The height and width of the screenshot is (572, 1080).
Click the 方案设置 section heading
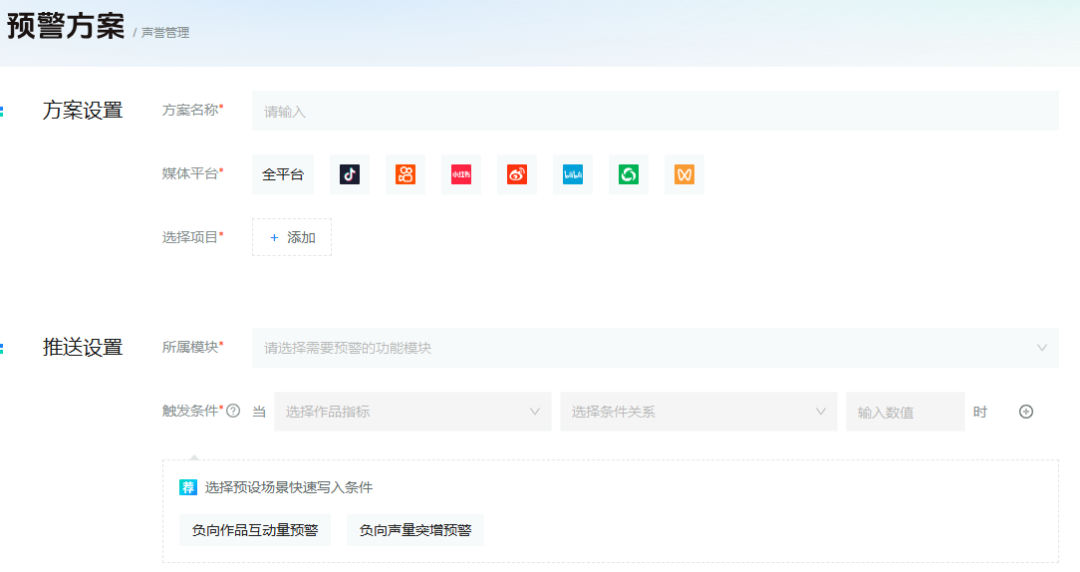pyautogui.click(x=83, y=110)
